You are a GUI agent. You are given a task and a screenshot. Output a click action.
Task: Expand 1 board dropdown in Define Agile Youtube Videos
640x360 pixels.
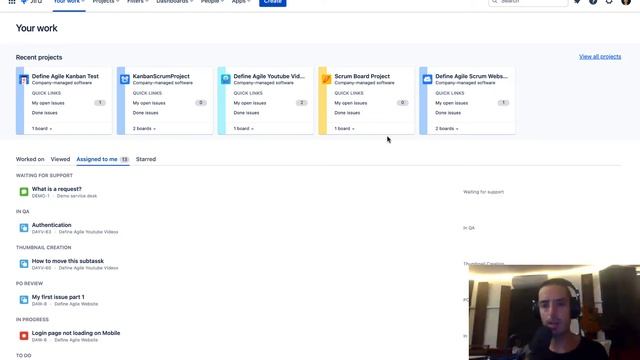pos(243,129)
